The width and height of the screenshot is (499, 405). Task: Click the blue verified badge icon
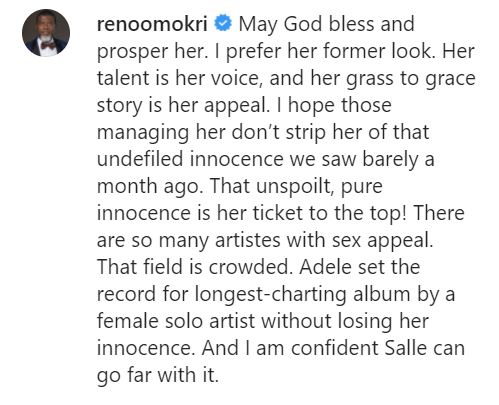click(223, 24)
